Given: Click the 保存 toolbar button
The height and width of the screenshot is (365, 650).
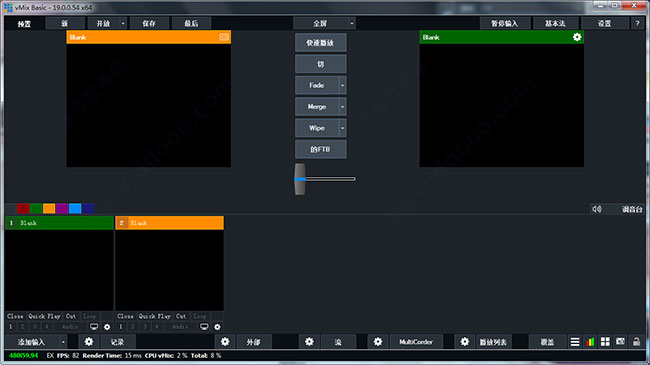Looking at the screenshot, I should (149, 24).
